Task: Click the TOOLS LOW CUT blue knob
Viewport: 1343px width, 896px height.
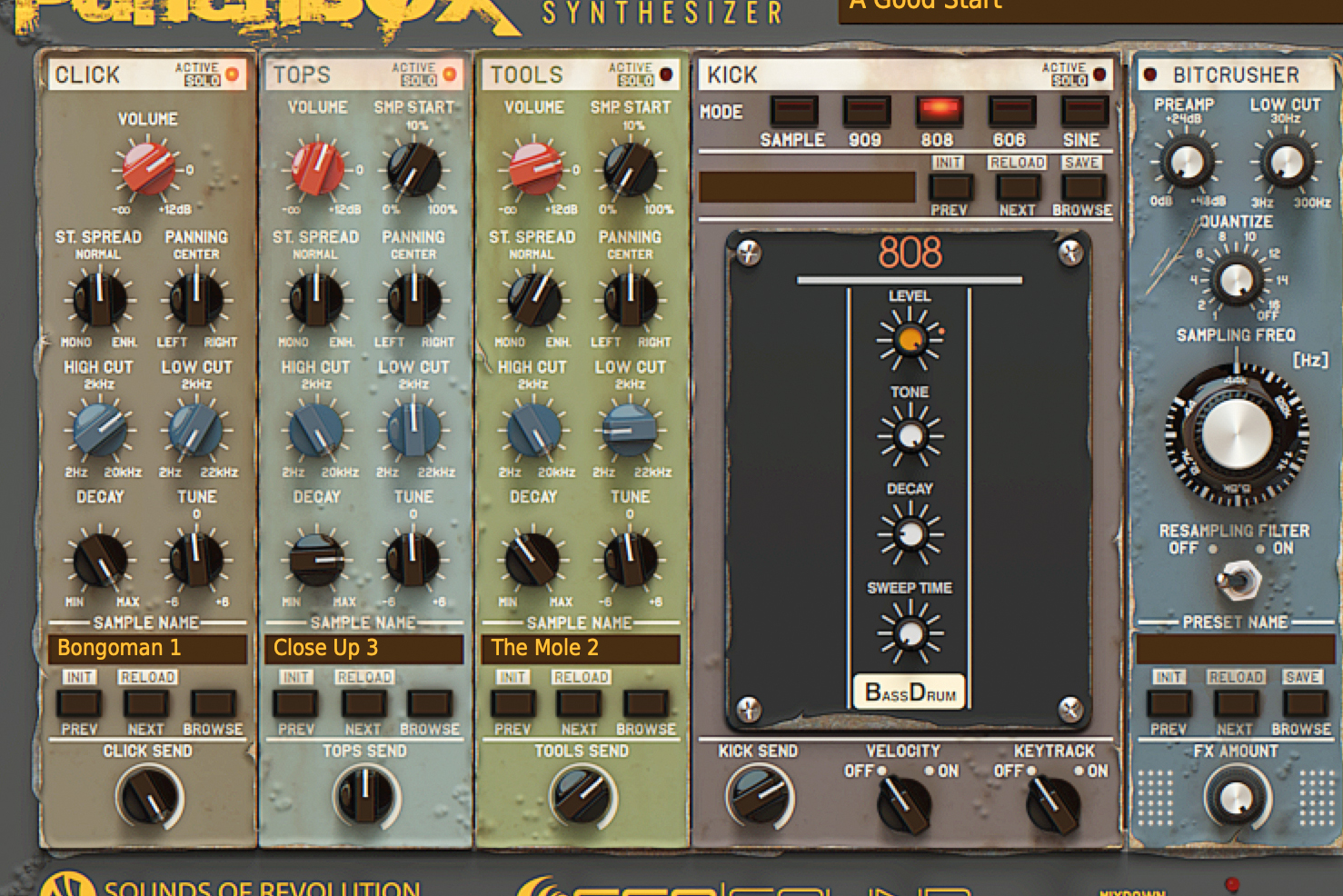Action: pos(630,431)
